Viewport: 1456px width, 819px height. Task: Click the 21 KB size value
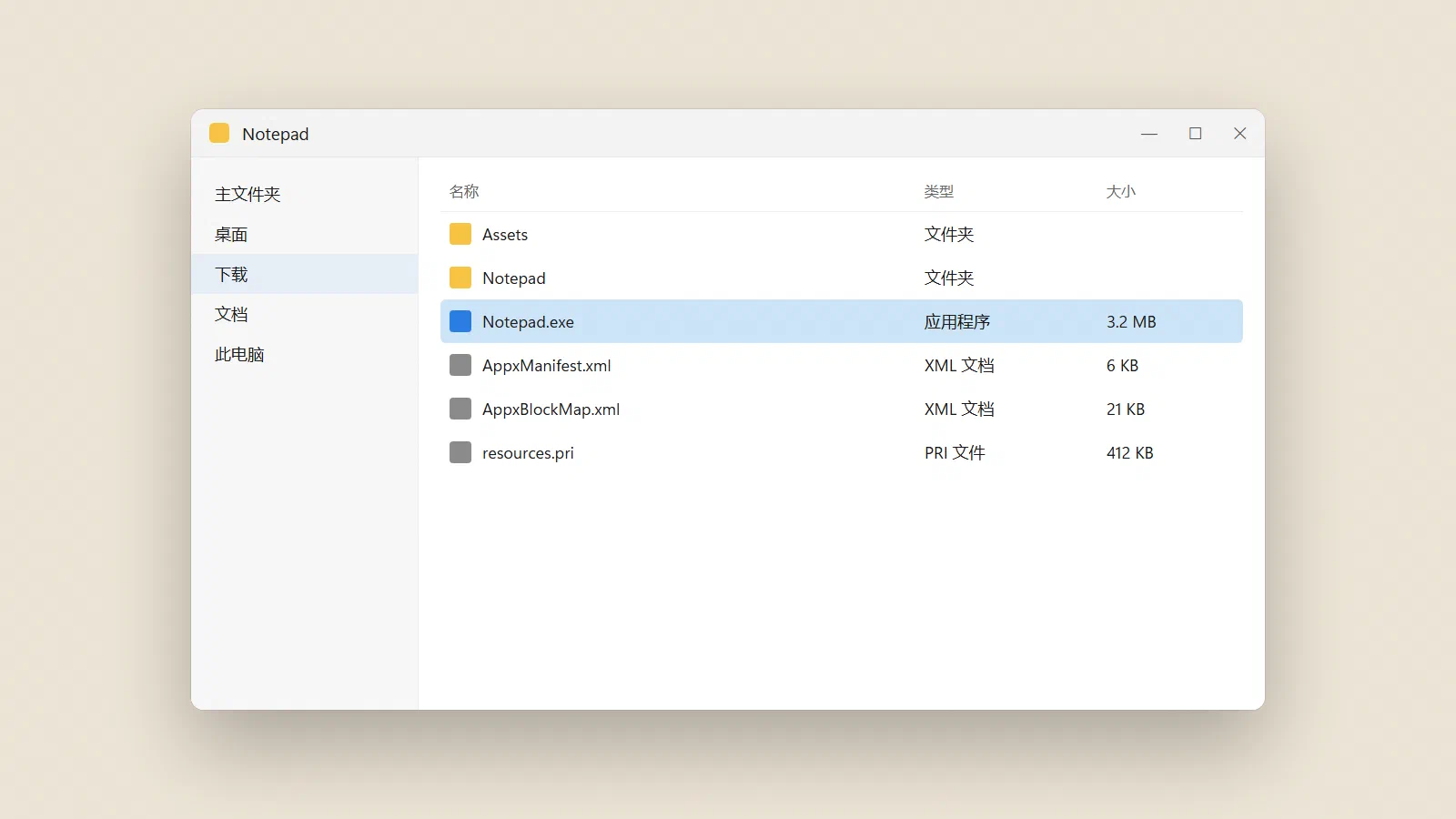tap(1126, 409)
